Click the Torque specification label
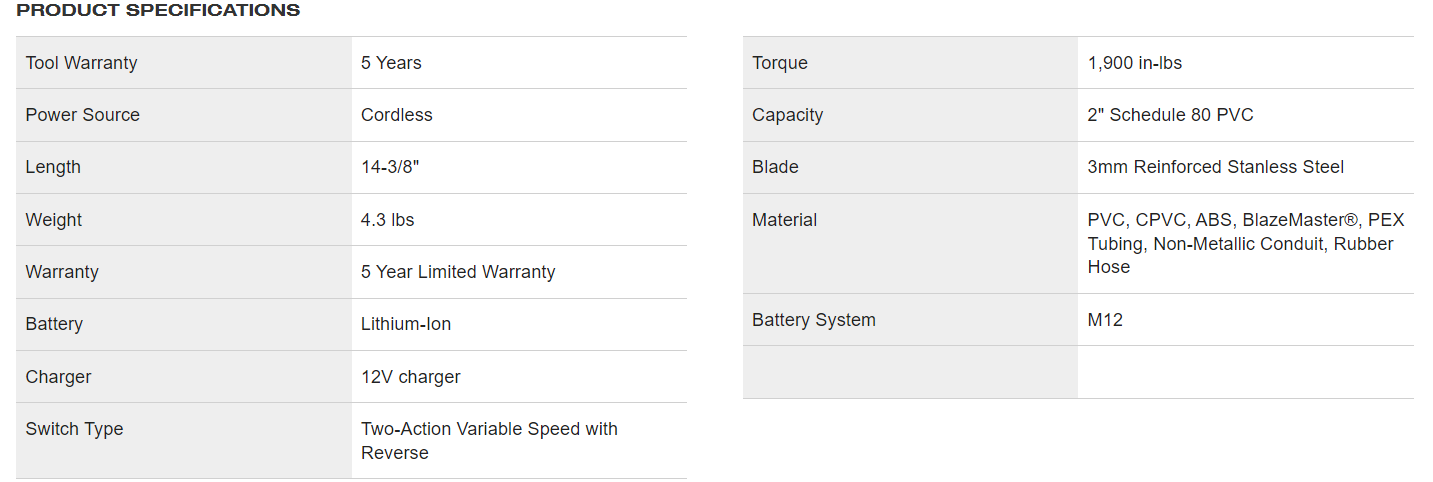Image resolution: width=1433 pixels, height=482 pixels. [779, 63]
